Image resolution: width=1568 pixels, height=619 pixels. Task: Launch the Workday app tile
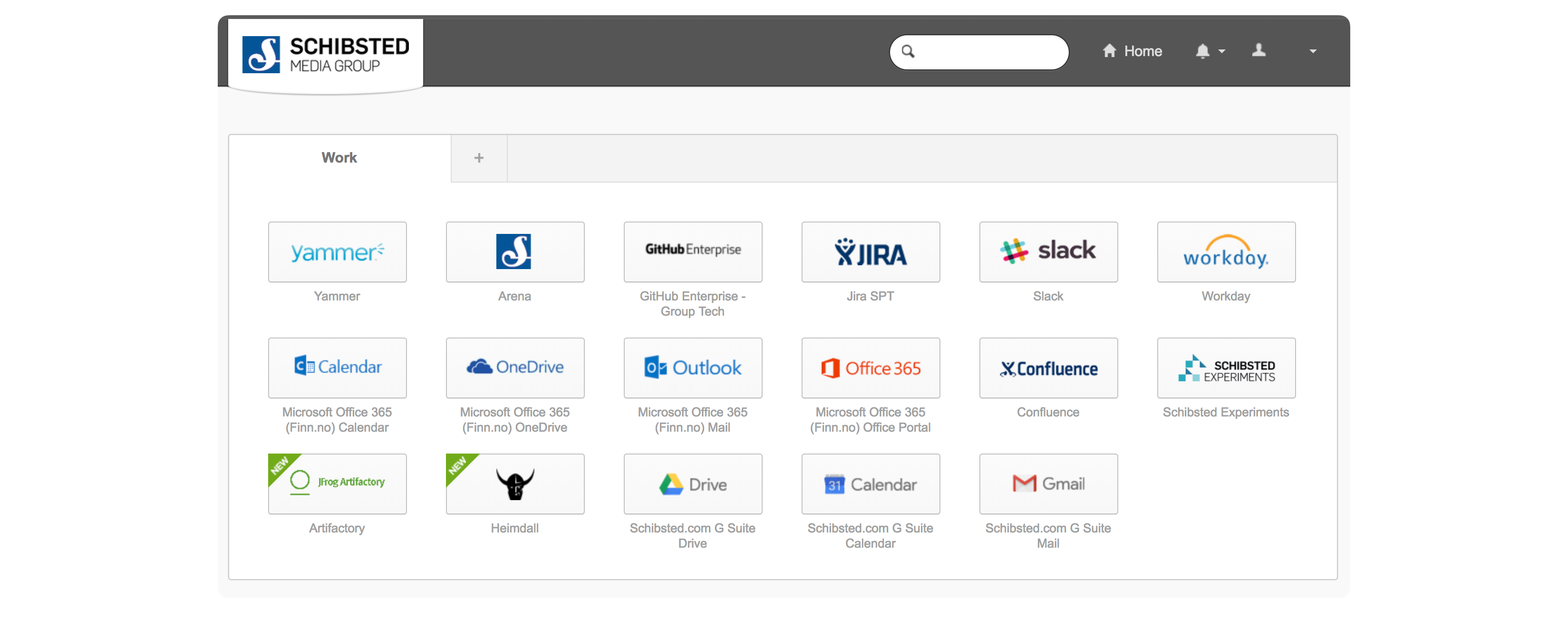1226,252
